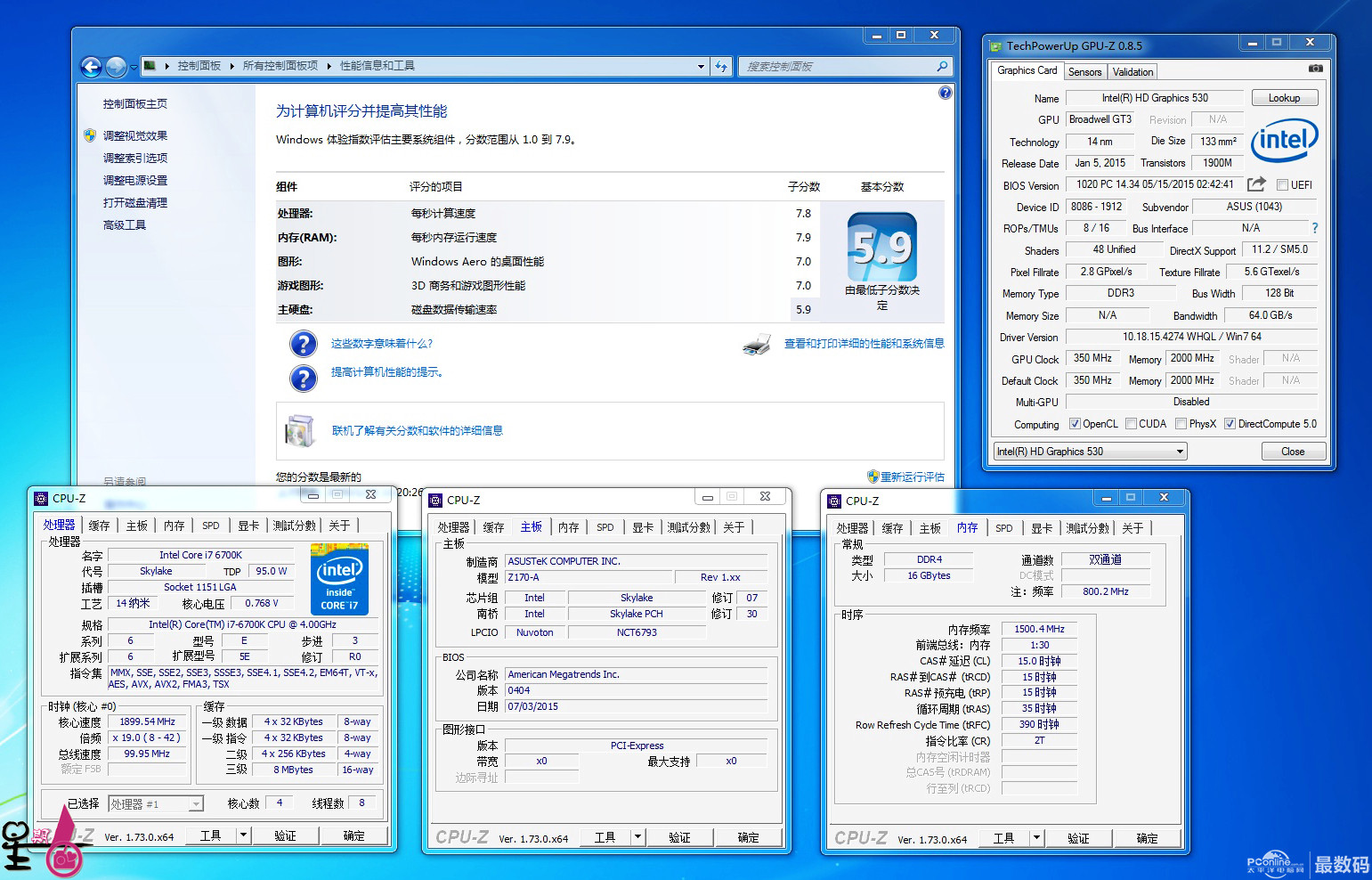1372x880 pixels.
Task: Open 关于 tab in CPU-Z mainboard window
Action: (734, 527)
